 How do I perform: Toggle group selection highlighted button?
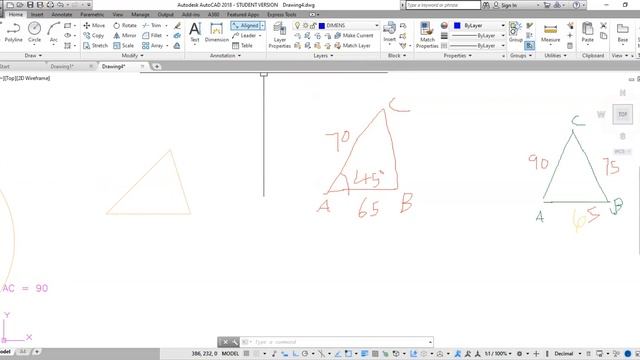coord(529,46)
